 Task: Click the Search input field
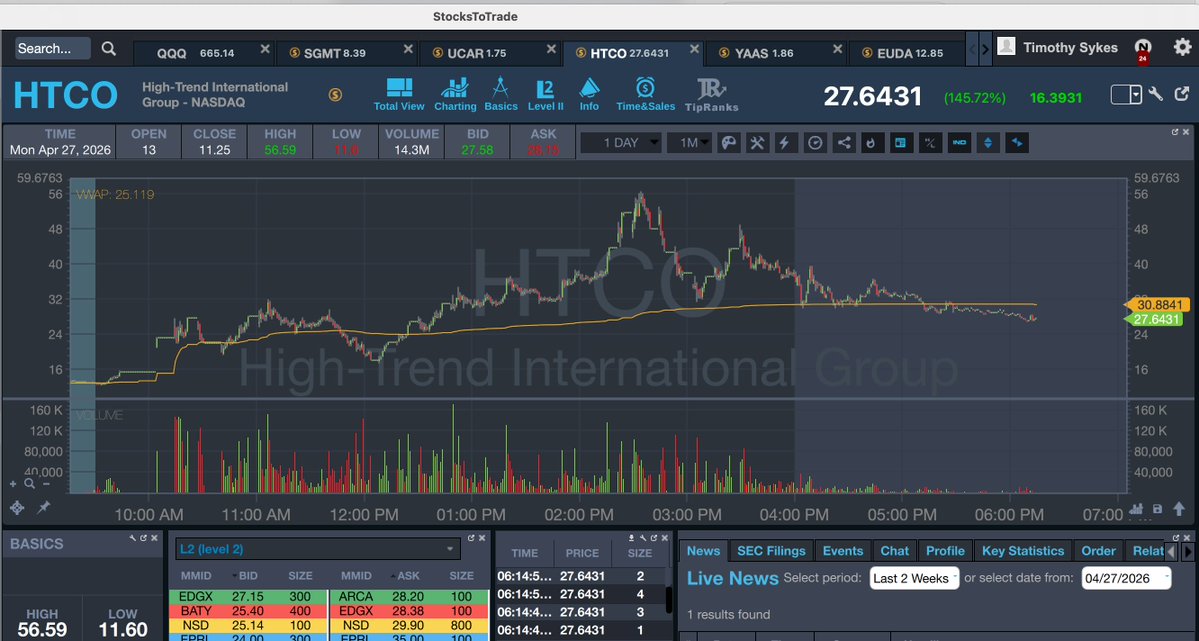click(53, 48)
